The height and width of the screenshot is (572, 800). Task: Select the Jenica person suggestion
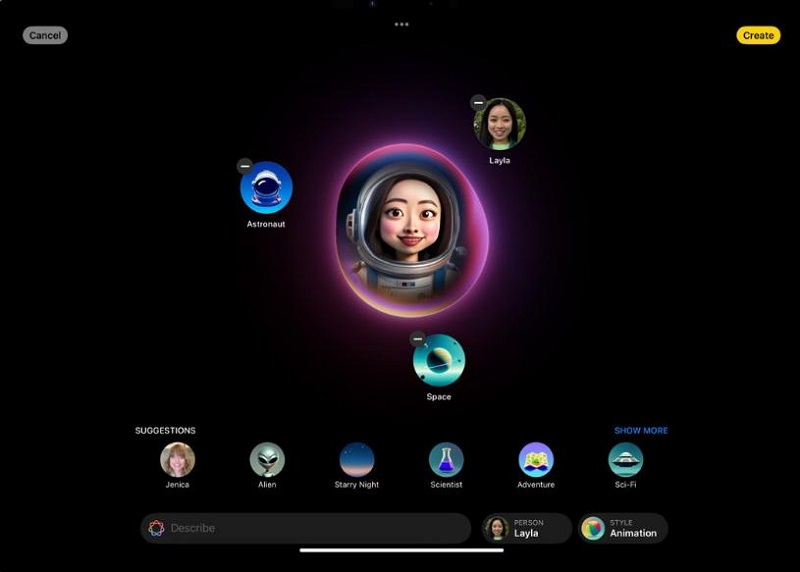[178, 460]
